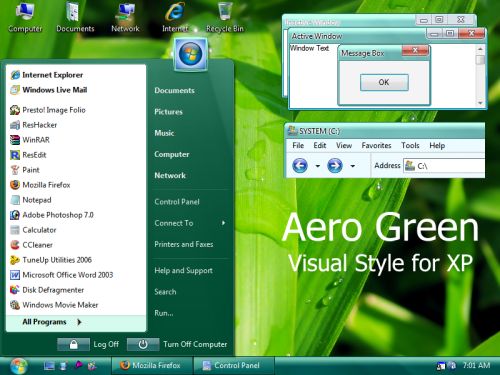Screen dimensions: 500x375
Task: Open Network from the Start menu right pane
Action: (x=170, y=175)
